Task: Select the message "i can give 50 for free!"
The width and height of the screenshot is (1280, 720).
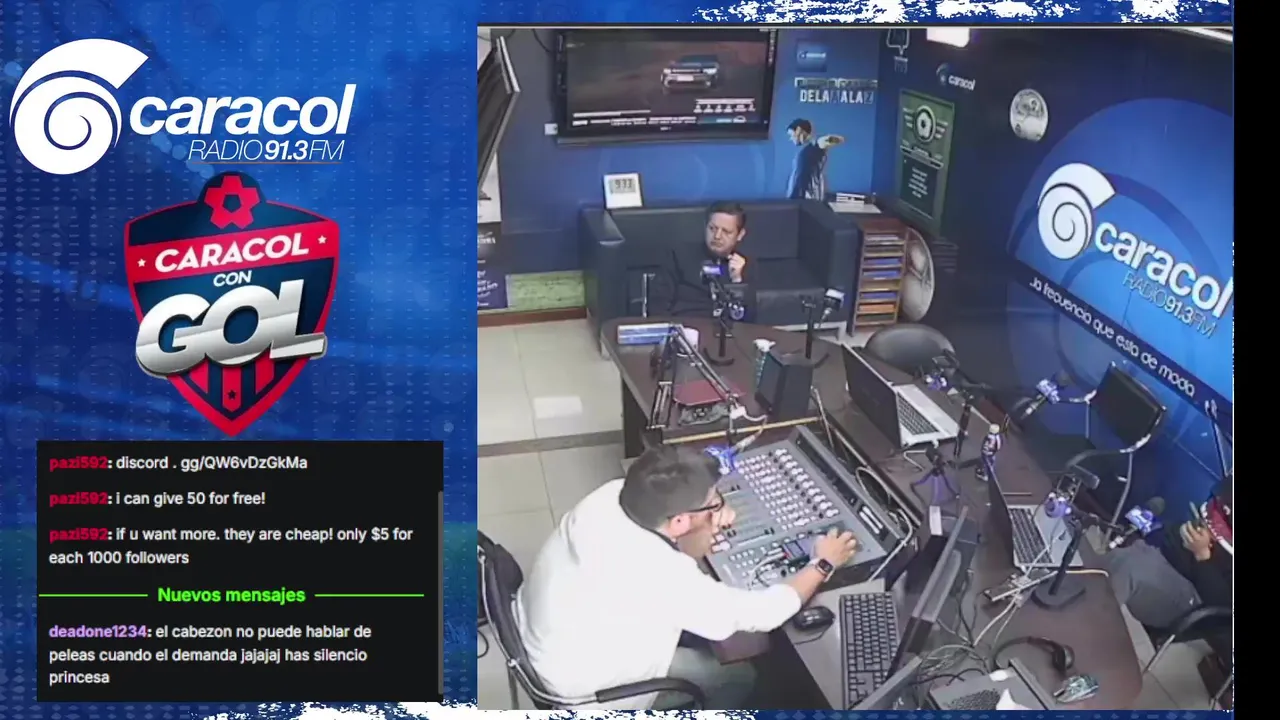Action: click(190, 498)
